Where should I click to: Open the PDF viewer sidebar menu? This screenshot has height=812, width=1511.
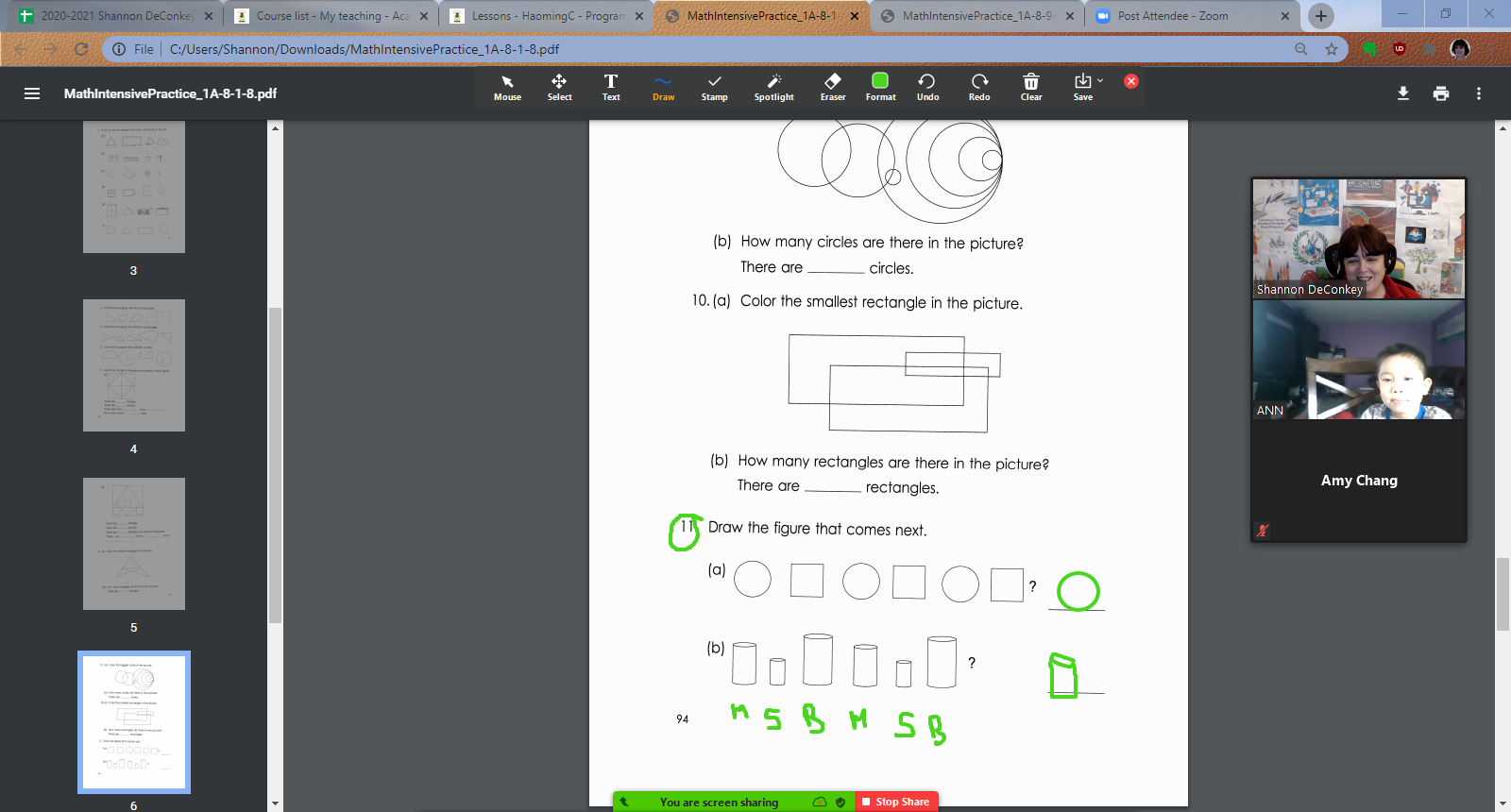tap(32, 93)
